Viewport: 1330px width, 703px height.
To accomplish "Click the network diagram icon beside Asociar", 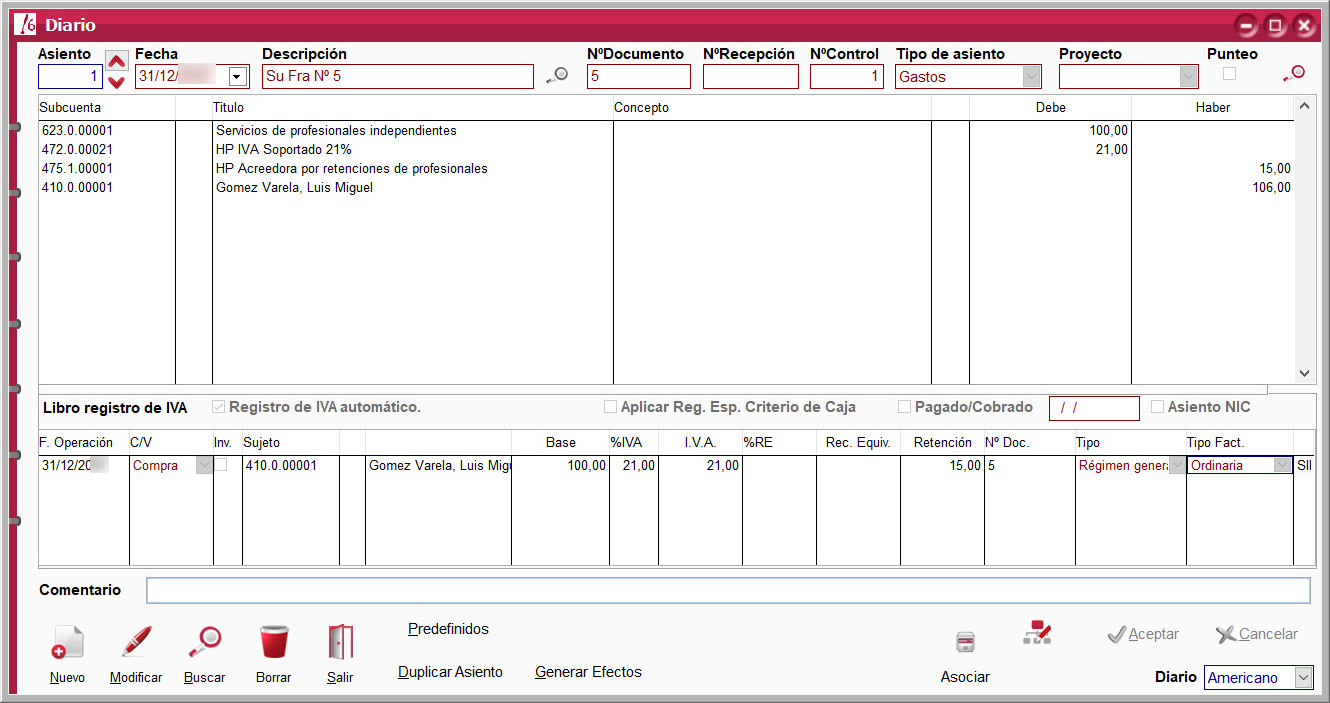I will 1037,632.
